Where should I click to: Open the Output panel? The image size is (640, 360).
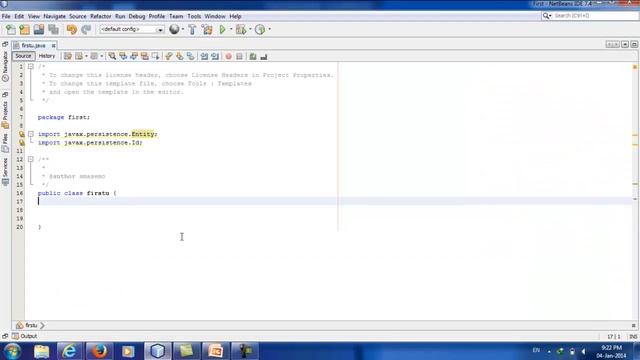pos(24,336)
